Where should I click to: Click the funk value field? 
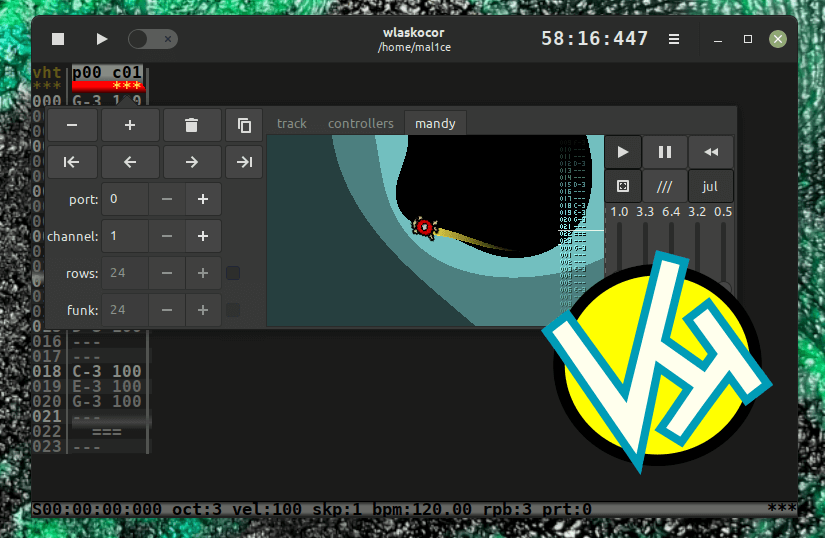point(125,310)
